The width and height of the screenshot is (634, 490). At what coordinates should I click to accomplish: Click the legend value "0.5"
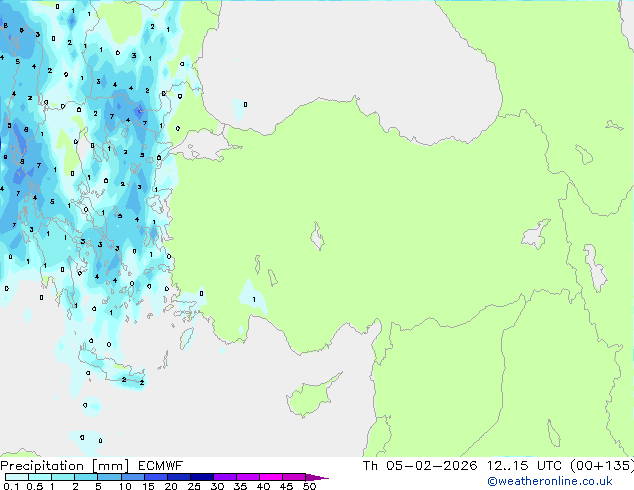pyautogui.click(x=34, y=486)
